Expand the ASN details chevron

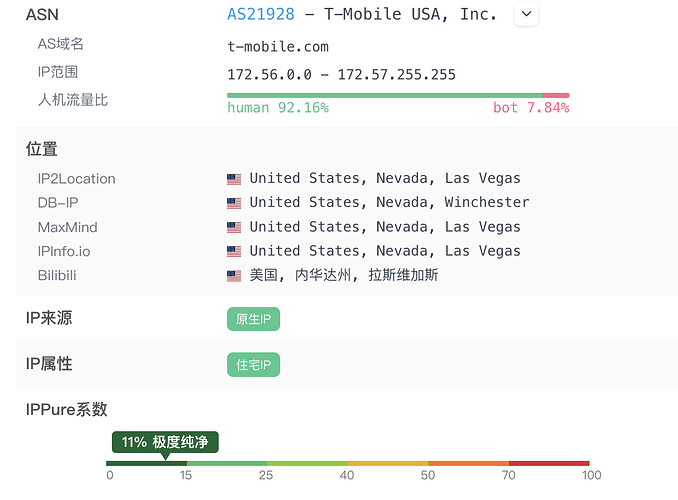click(526, 14)
